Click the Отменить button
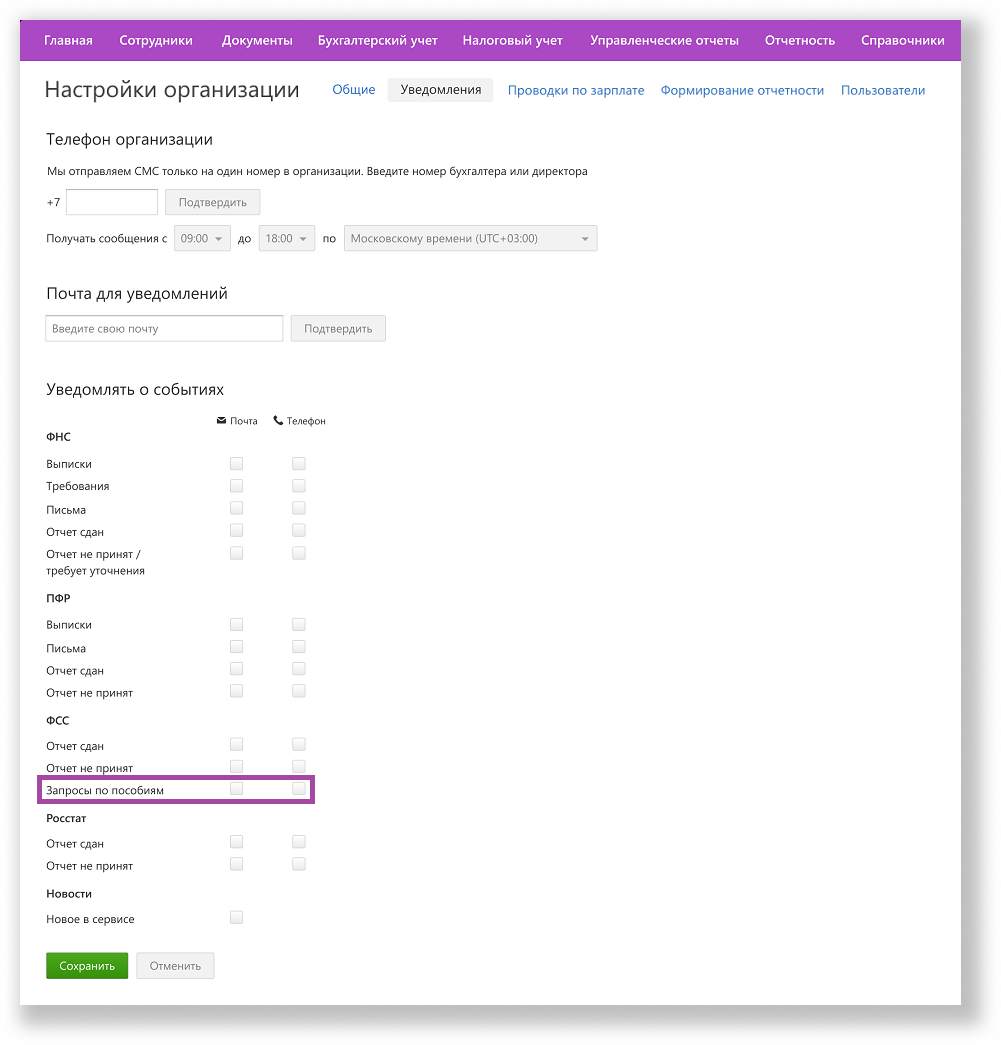Image resolution: width=1001 pixels, height=1045 pixels. tap(175, 966)
